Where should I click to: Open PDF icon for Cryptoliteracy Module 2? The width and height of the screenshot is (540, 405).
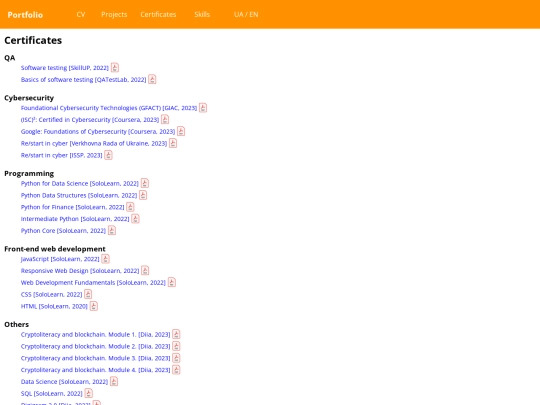(x=176, y=346)
